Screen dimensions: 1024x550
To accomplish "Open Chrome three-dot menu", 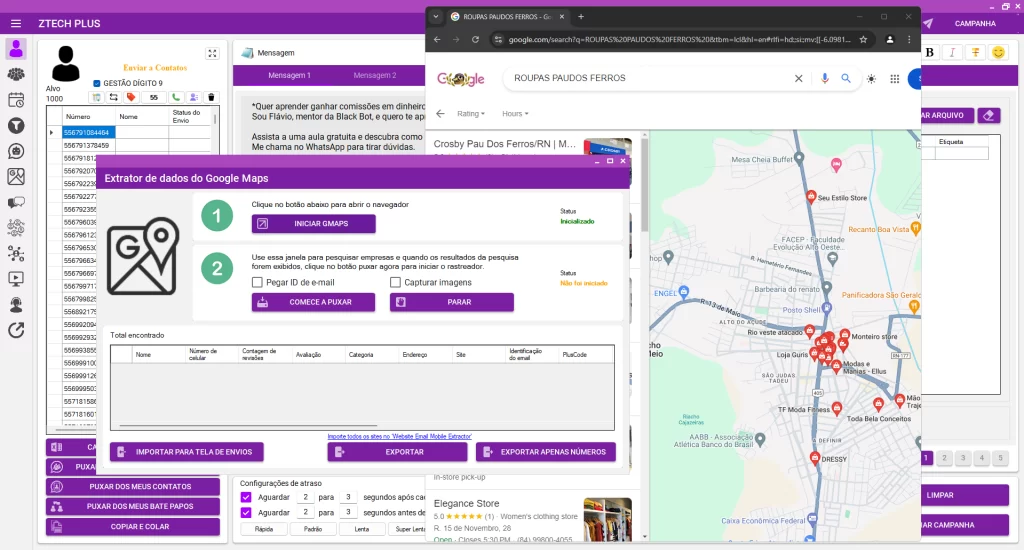I will point(909,39).
